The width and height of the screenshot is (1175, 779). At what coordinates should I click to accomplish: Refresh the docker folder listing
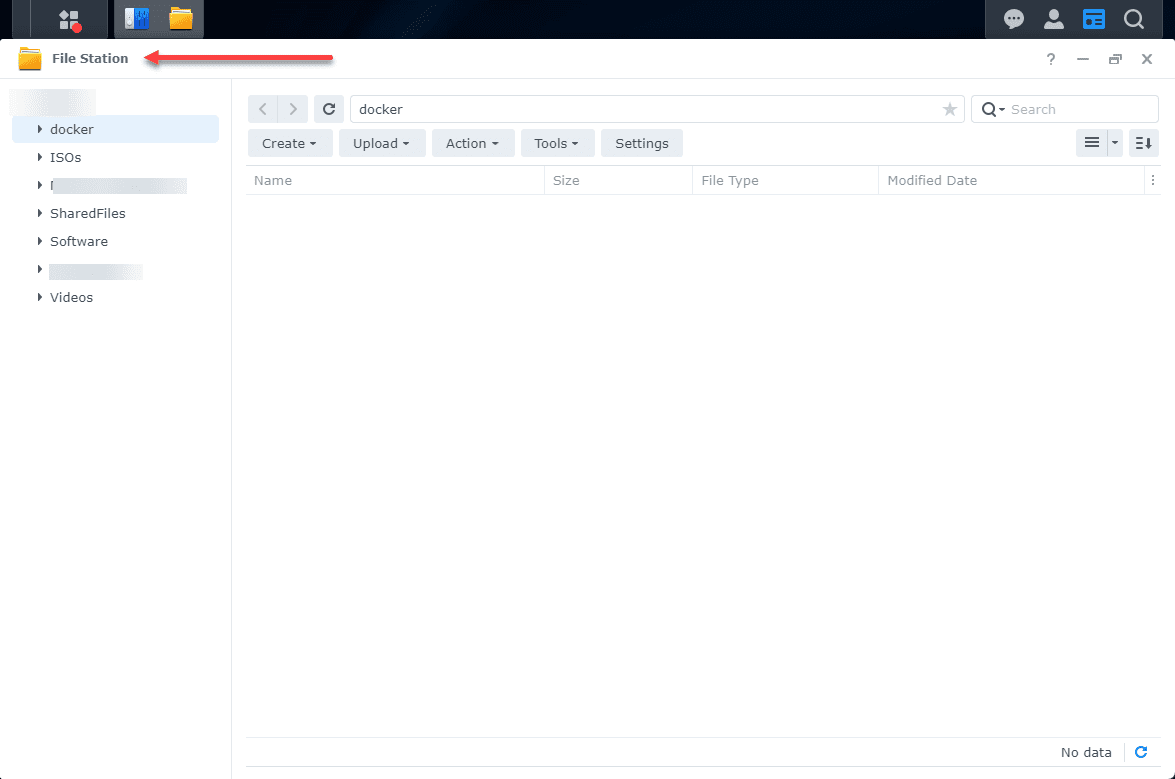pos(329,109)
